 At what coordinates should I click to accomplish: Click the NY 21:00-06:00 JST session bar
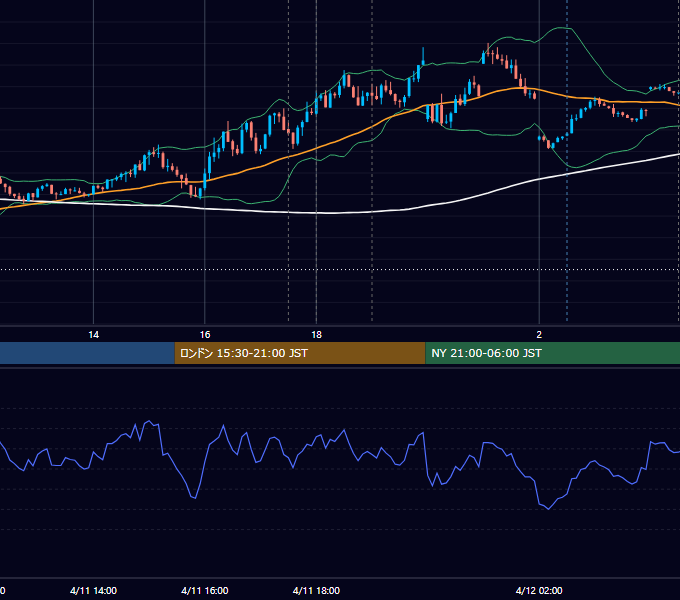tap(552, 353)
